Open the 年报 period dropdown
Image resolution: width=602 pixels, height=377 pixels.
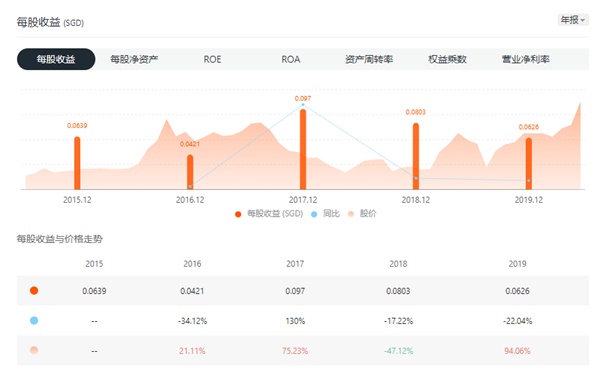click(x=572, y=20)
